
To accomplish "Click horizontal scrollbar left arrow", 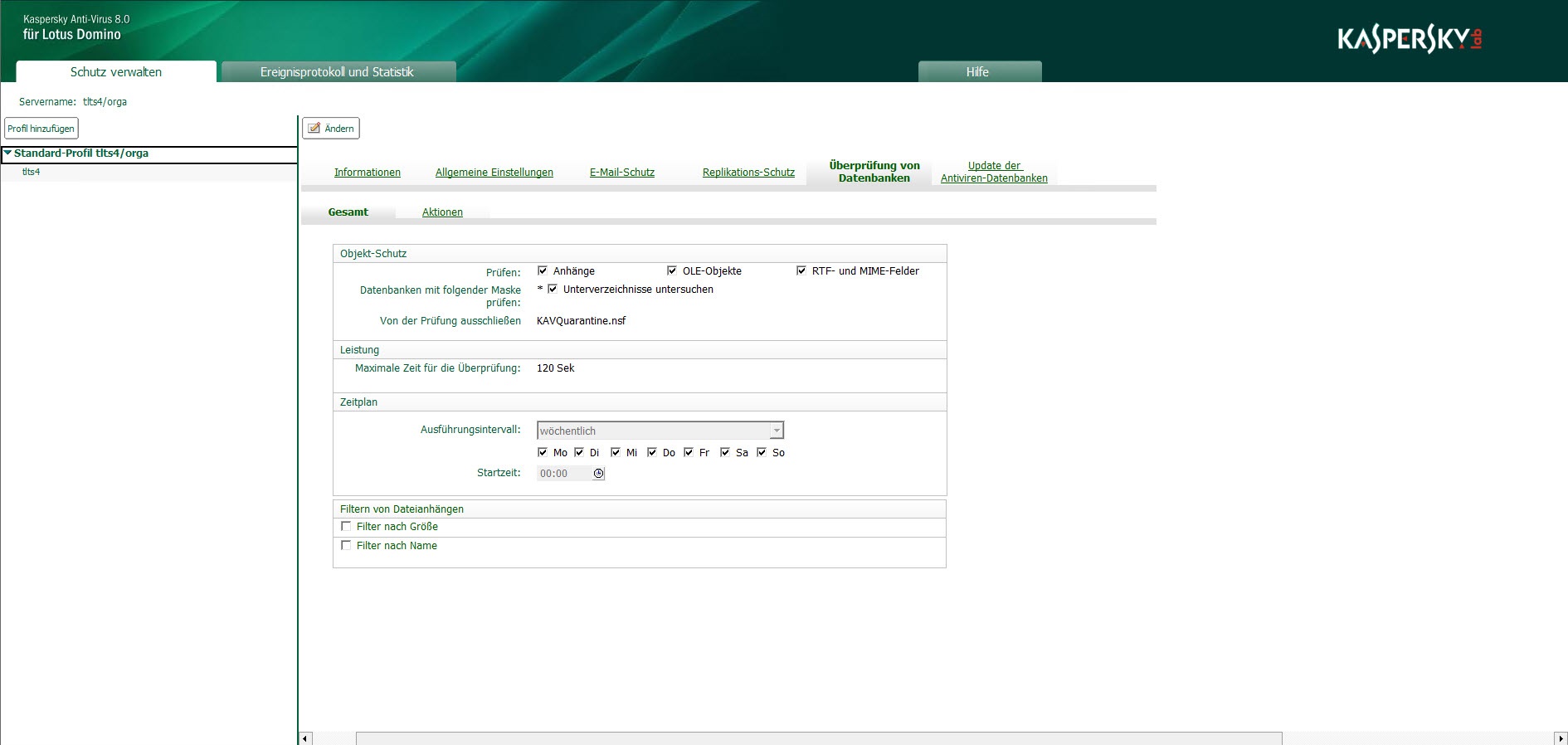I will coord(305,738).
